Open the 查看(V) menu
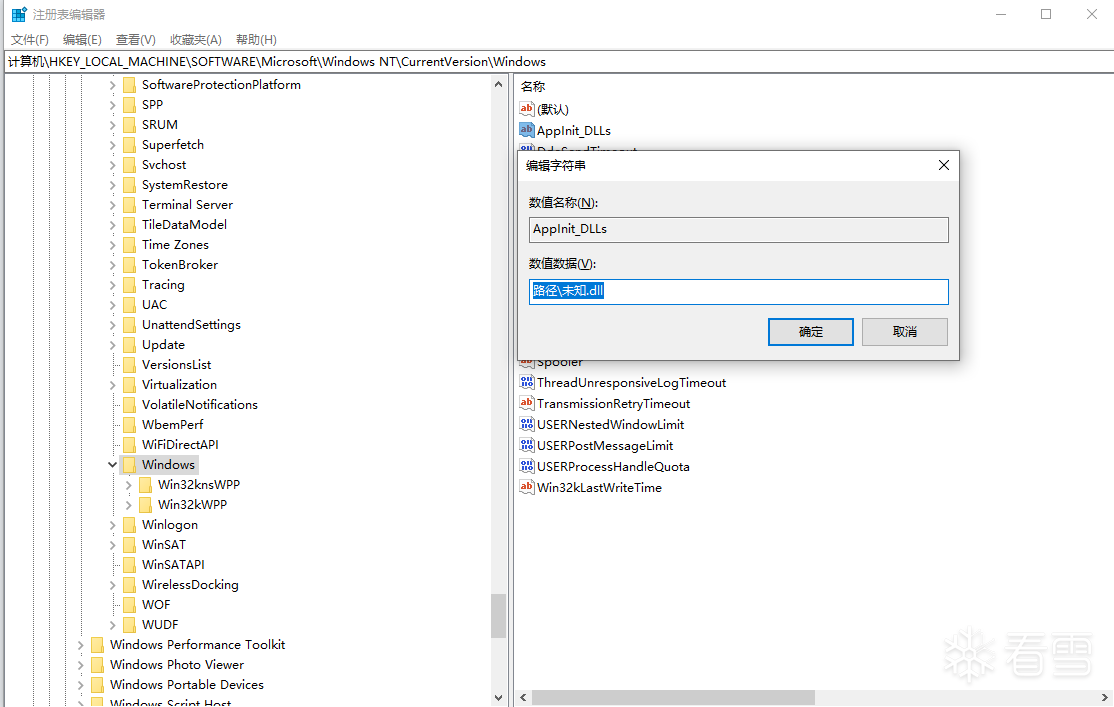This screenshot has height=707, width=1114. (x=136, y=40)
